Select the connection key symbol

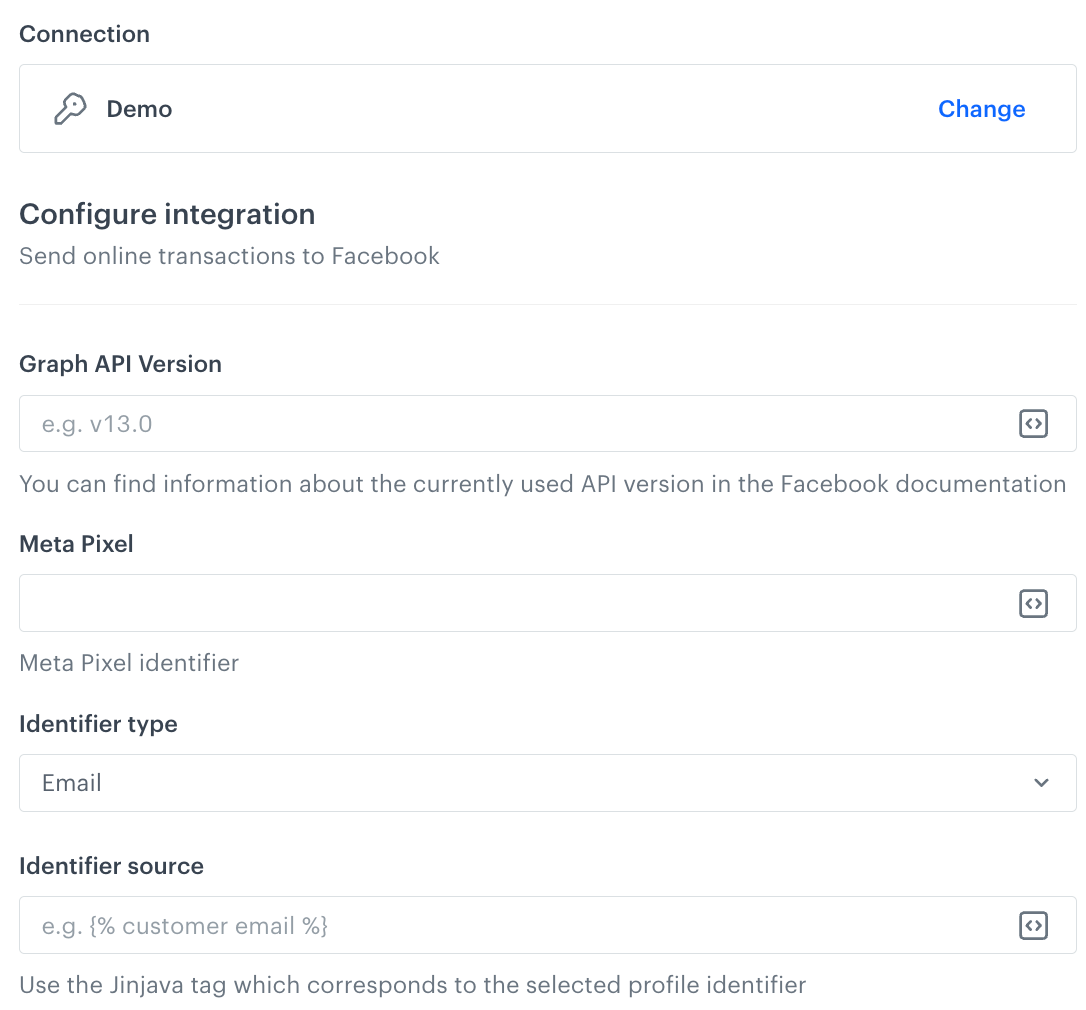[x=69, y=108]
